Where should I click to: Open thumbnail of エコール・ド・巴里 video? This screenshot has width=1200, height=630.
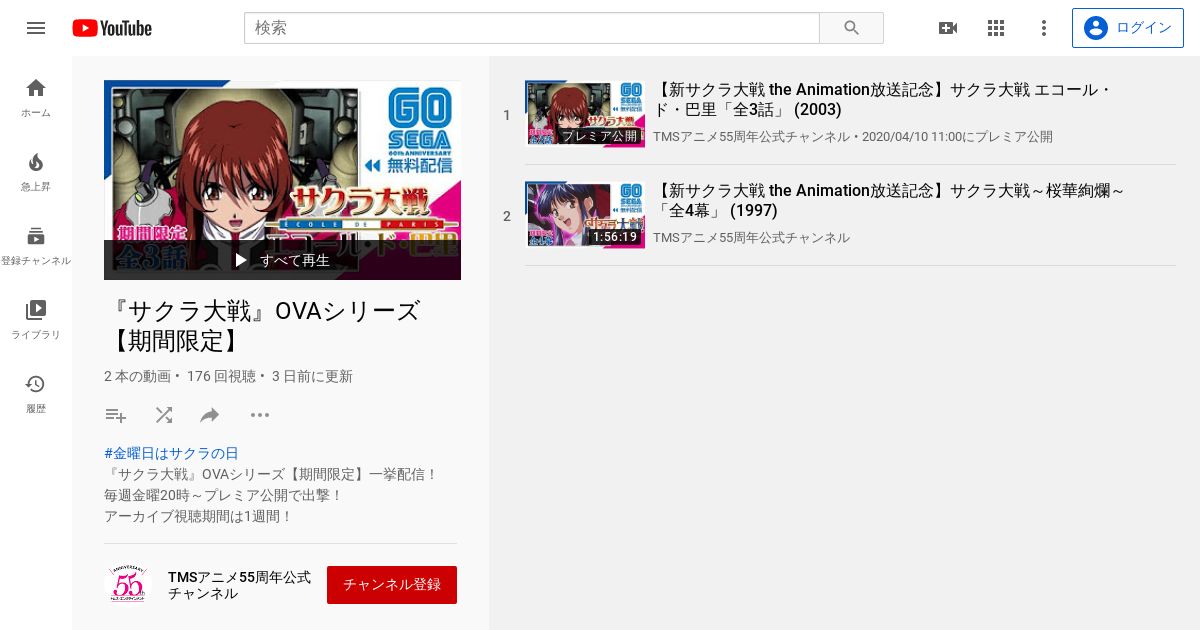point(585,114)
